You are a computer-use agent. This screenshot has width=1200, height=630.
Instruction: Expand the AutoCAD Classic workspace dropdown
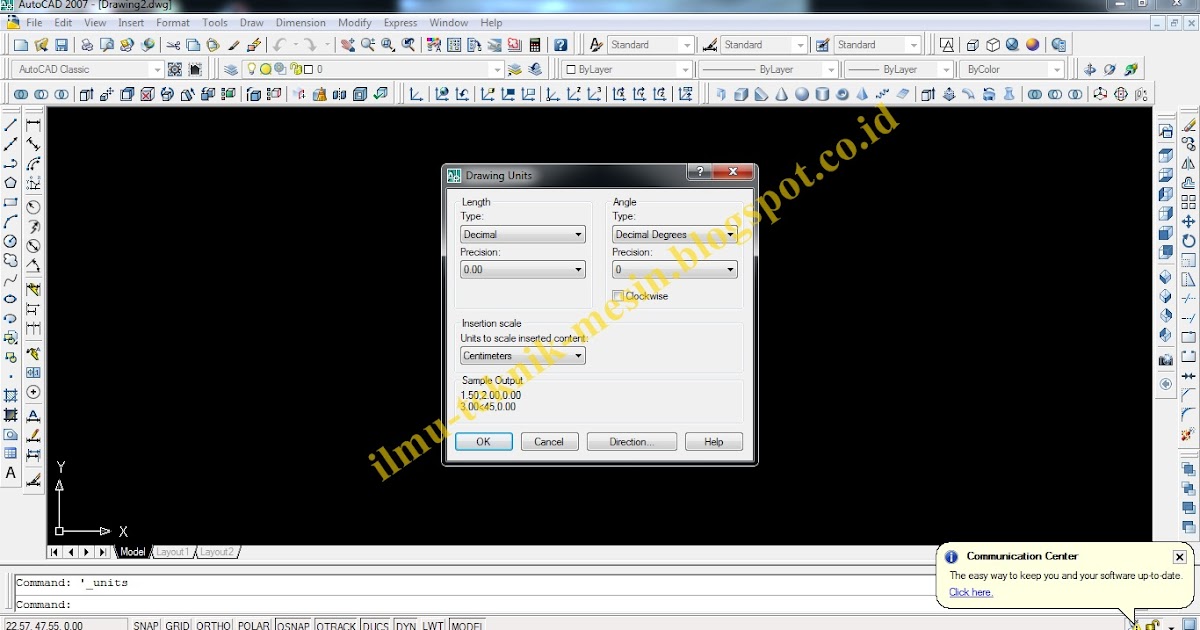point(156,69)
